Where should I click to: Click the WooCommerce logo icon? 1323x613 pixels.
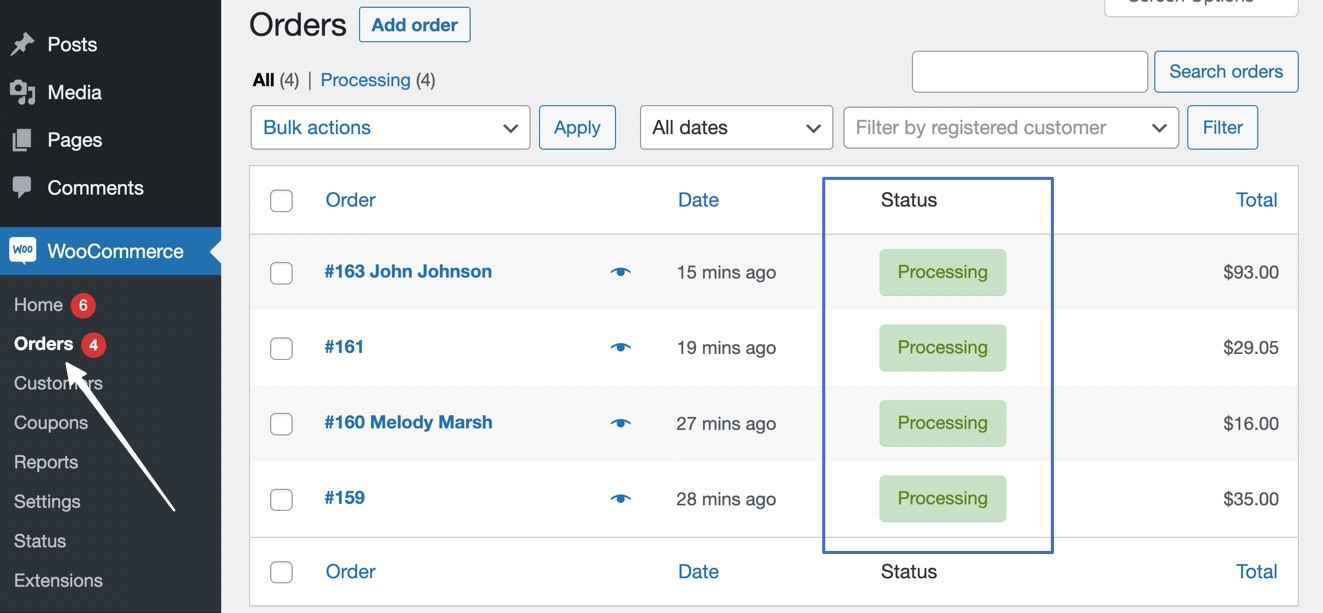point(22,250)
